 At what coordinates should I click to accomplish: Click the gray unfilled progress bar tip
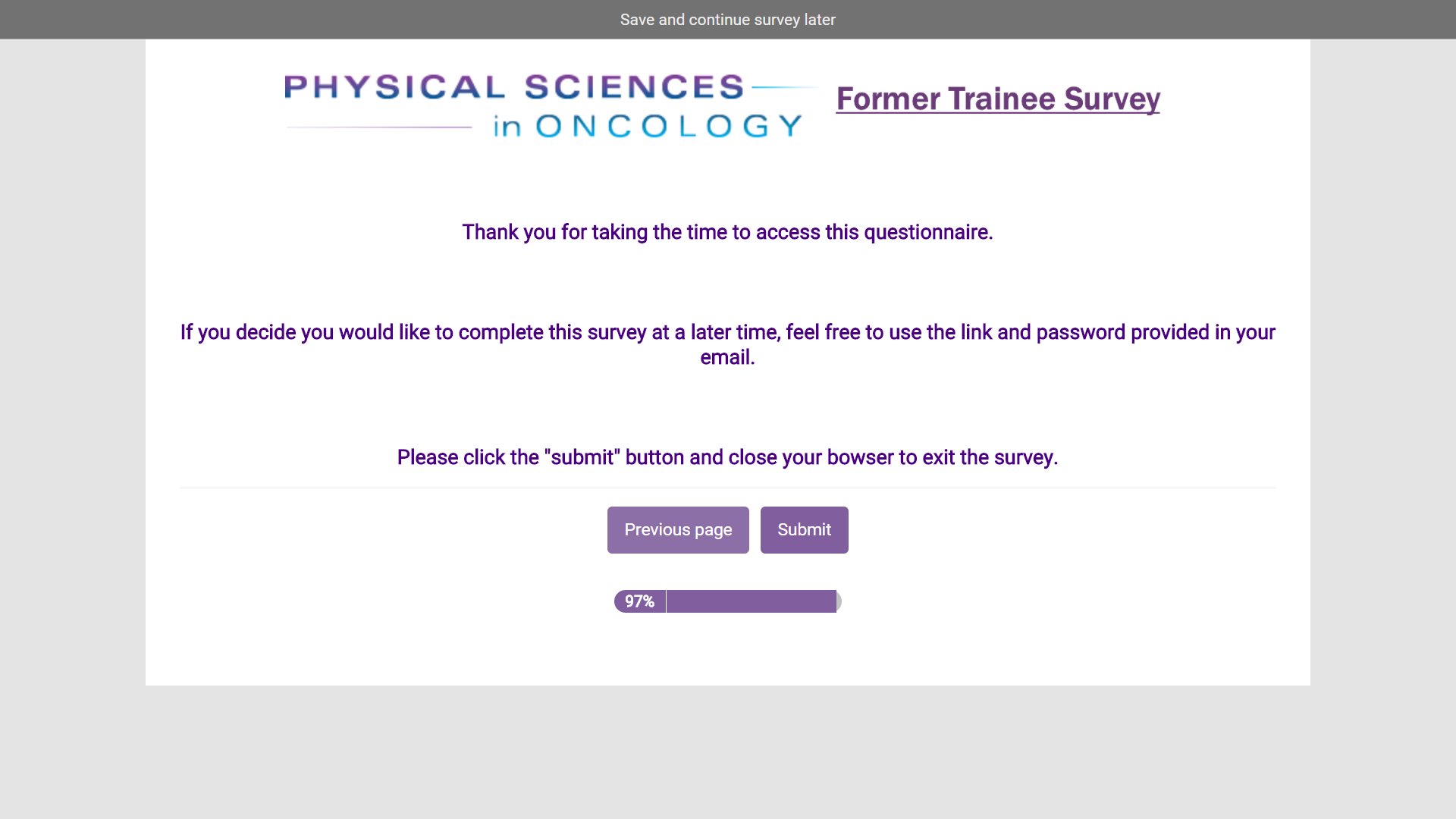click(839, 601)
